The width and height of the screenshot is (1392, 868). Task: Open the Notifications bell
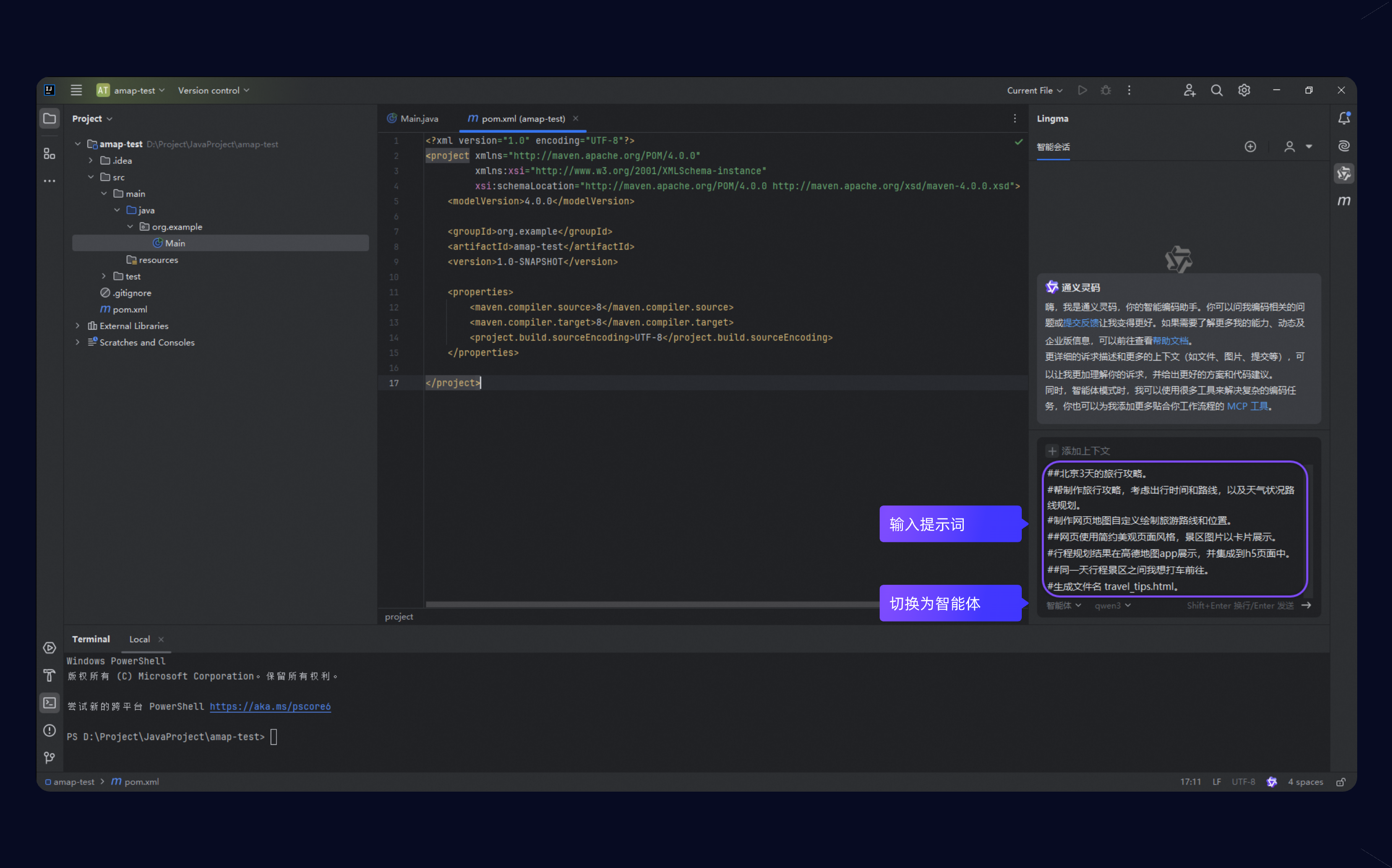point(1344,118)
